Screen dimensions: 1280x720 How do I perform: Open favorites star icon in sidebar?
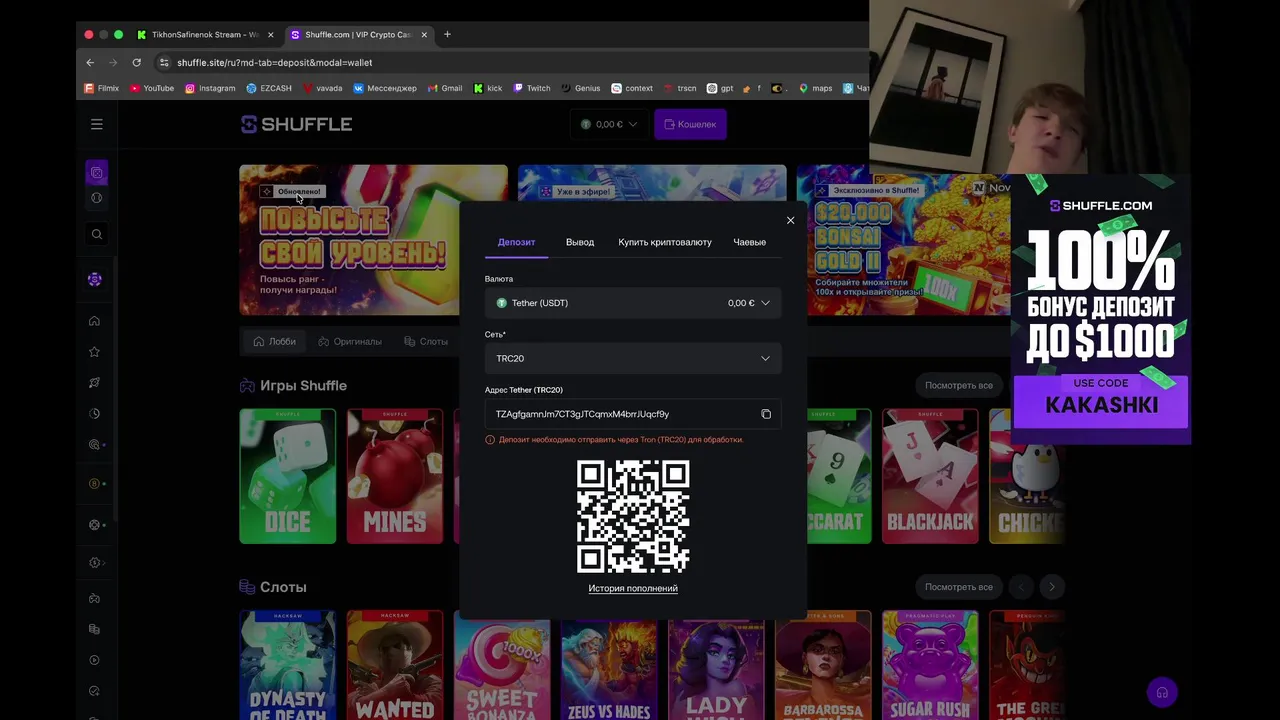[94, 352]
